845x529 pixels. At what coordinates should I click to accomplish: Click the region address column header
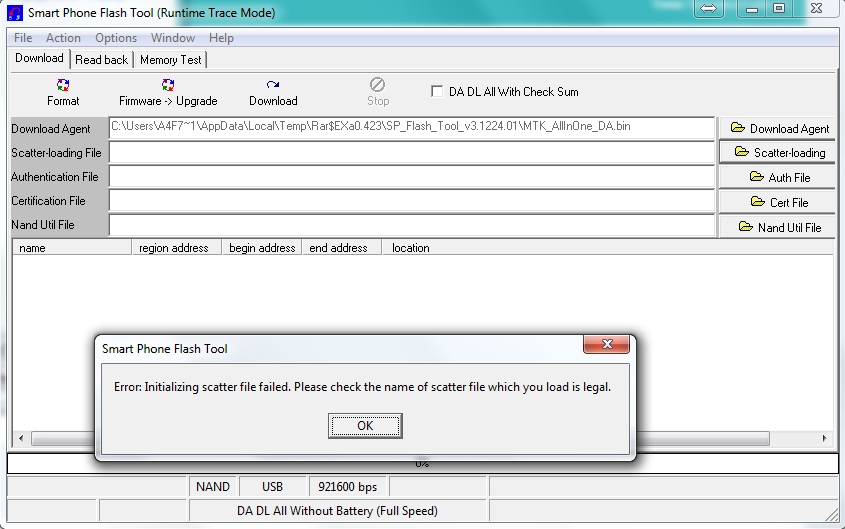coord(175,248)
